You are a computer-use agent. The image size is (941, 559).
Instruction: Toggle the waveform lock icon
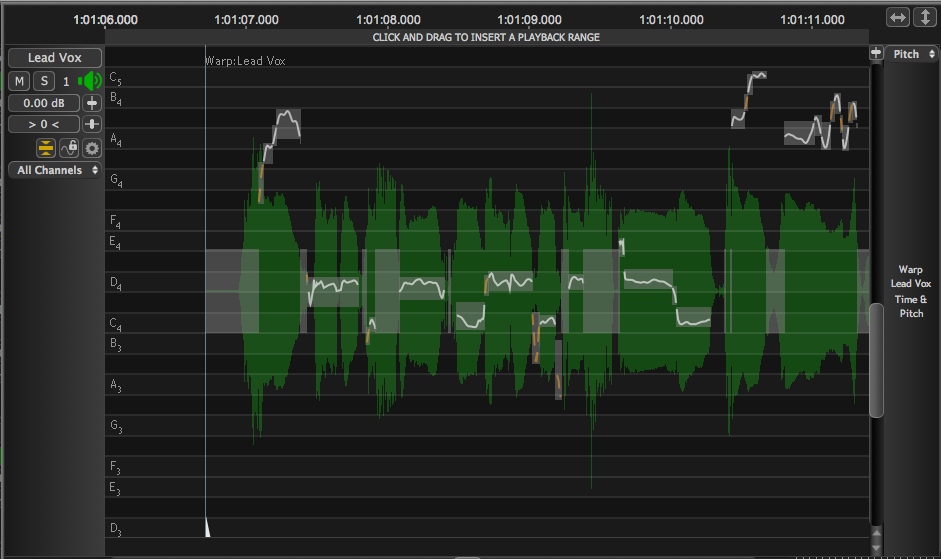69,148
